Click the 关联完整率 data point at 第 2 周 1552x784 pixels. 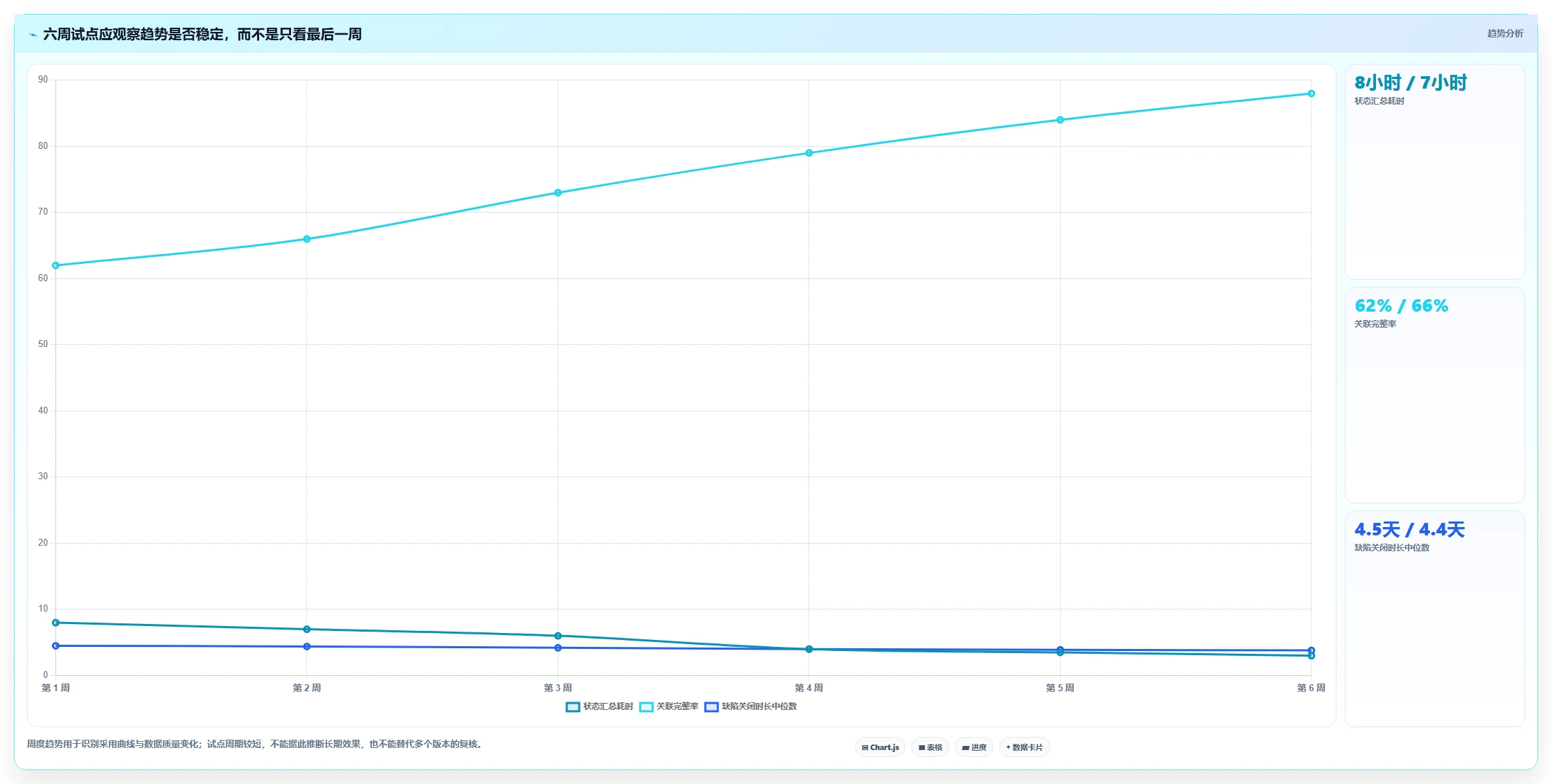point(307,239)
